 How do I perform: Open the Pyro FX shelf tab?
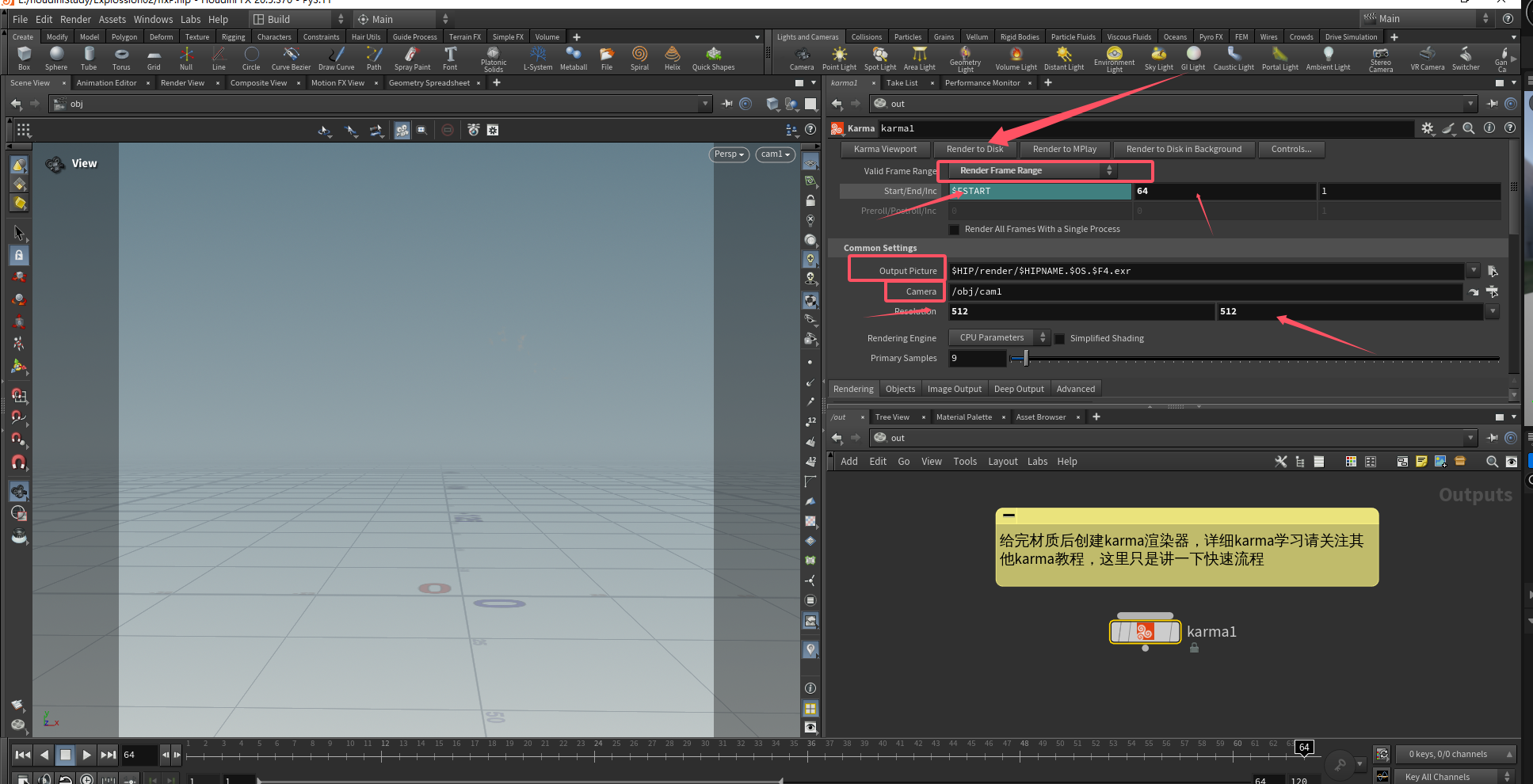[x=1211, y=36]
